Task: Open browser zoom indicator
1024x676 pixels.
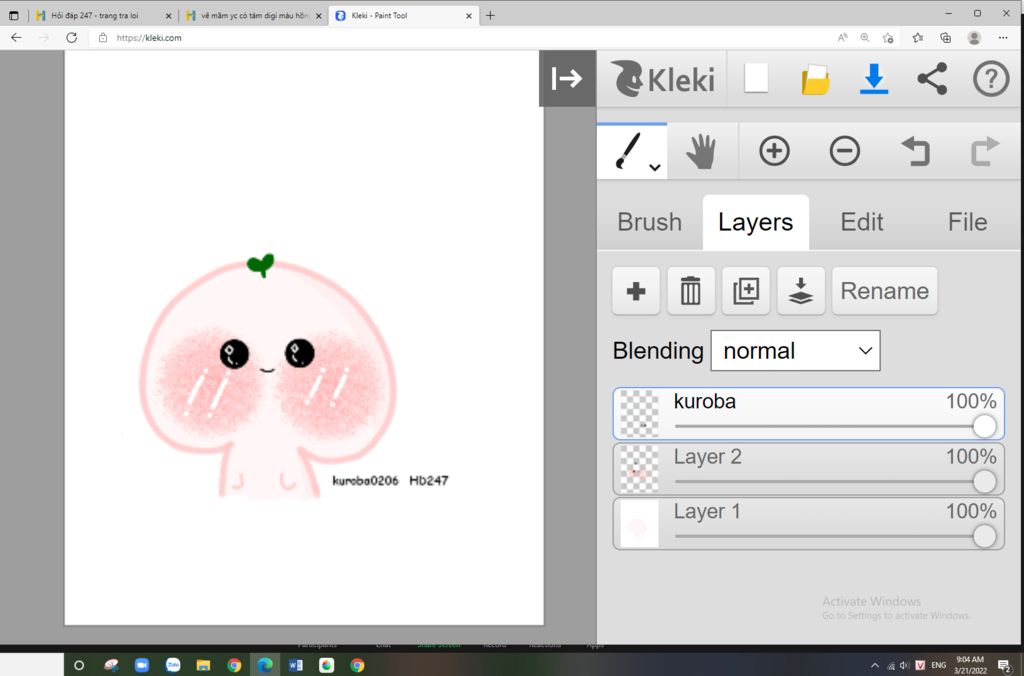Action: (x=865, y=38)
